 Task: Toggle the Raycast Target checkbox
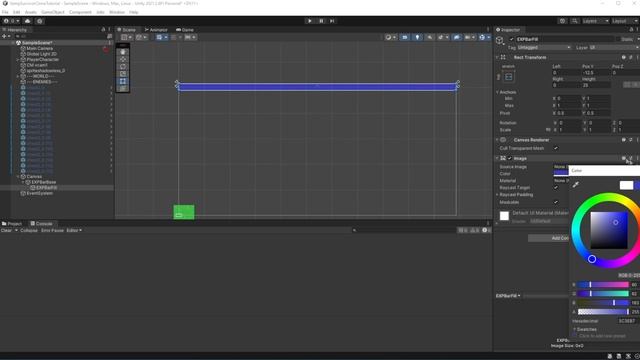[556, 188]
